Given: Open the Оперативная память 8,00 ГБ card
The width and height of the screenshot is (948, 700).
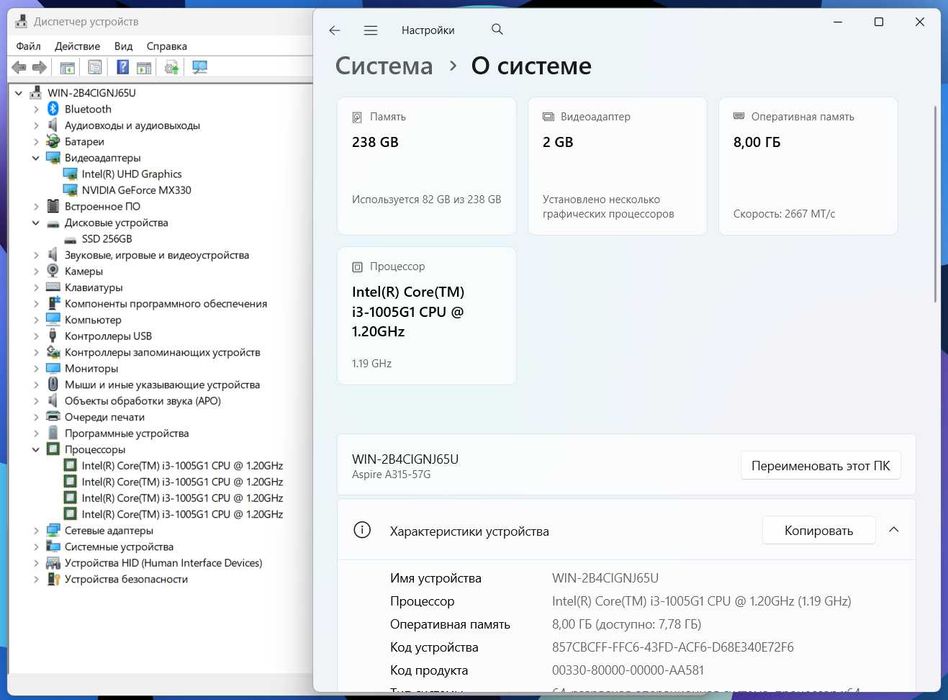Looking at the screenshot, I should pyautogui.click(x=808, y=166).
